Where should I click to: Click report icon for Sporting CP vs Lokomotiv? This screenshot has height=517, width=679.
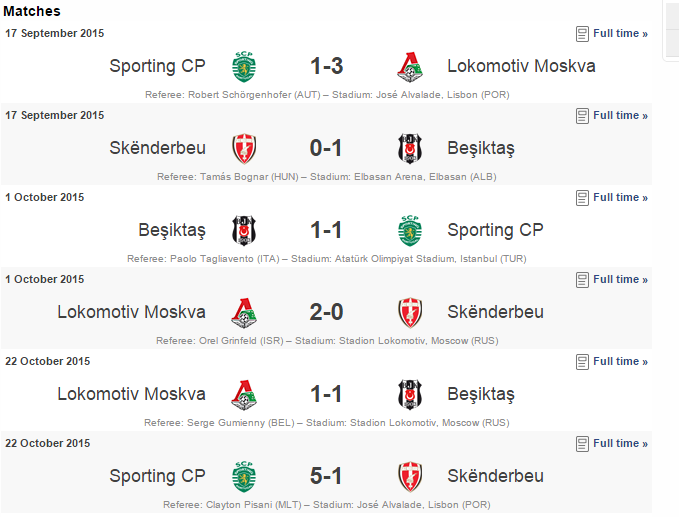point(582,34)
